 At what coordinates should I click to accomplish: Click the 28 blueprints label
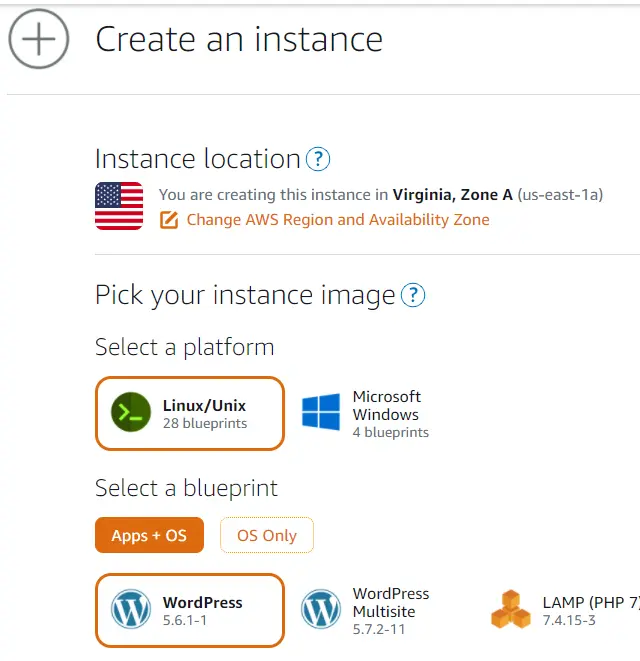tap(205, 423)
